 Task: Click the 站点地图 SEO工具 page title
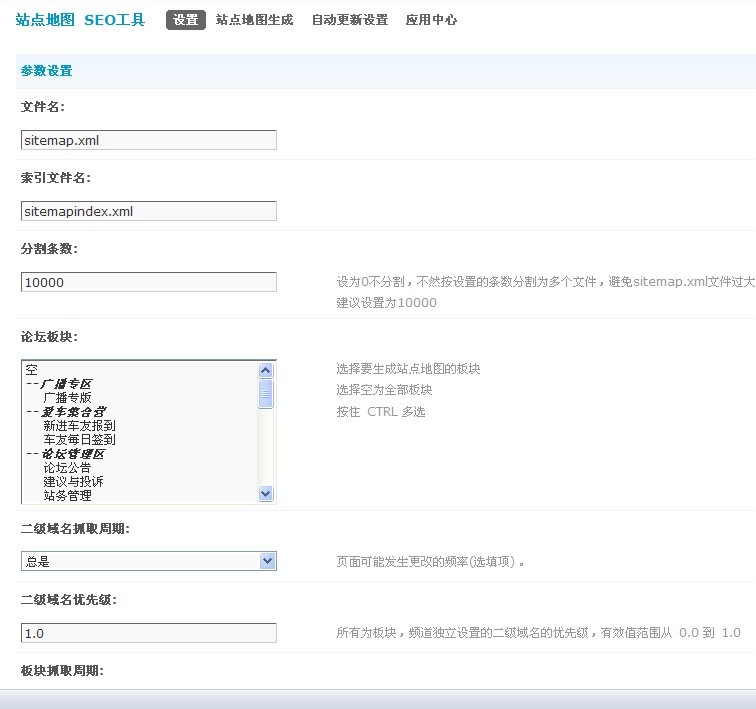pos(80,20)
